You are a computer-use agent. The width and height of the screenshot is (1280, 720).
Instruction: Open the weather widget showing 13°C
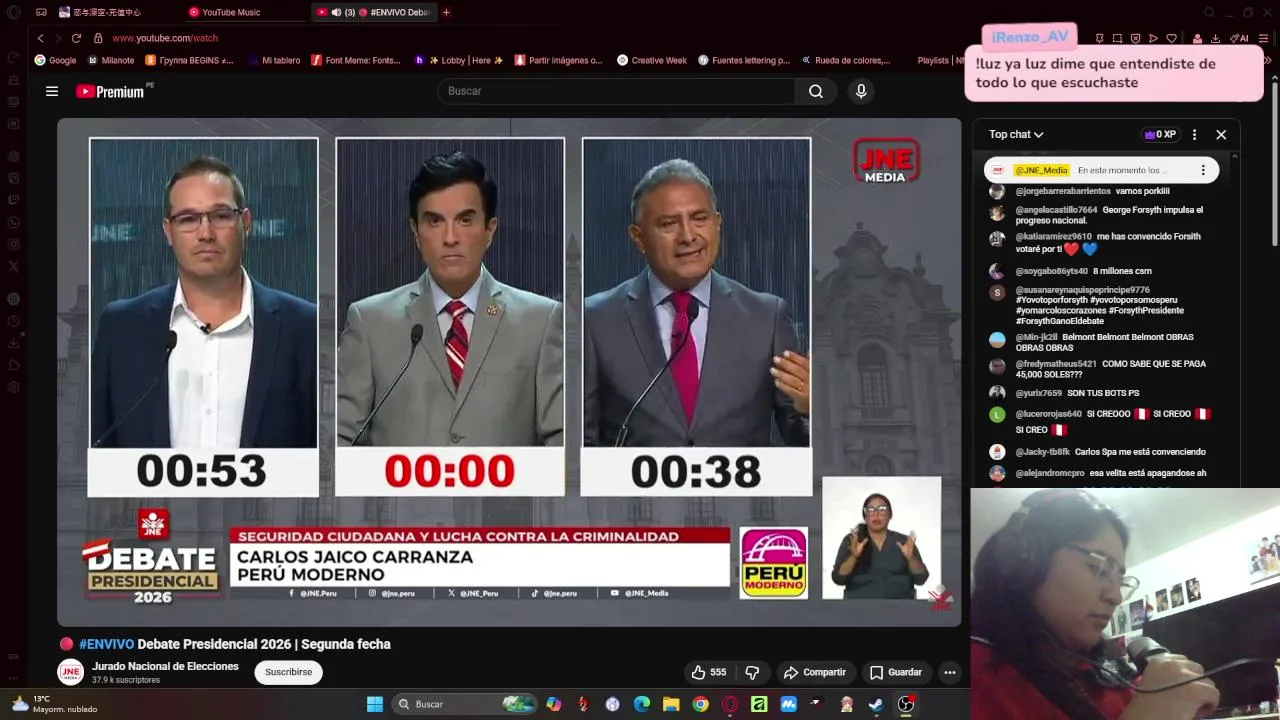[x=55, y=704]
